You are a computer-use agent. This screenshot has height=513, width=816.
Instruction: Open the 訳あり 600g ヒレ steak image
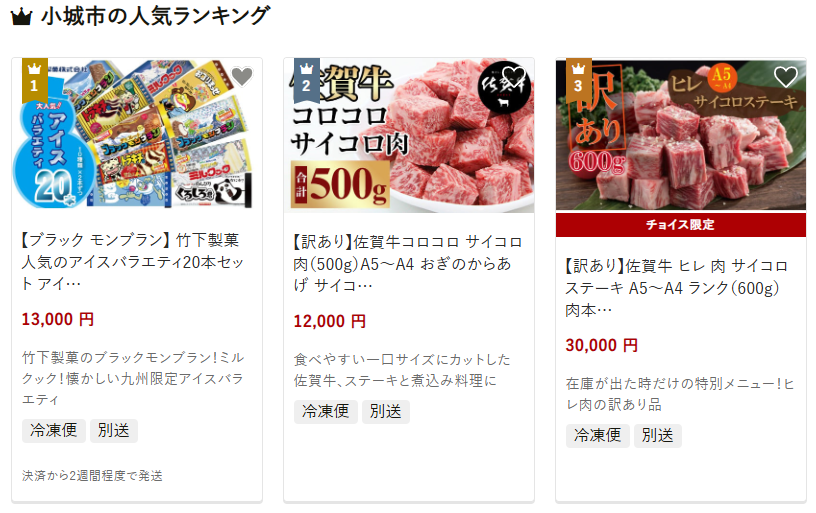tap(681, 134)
